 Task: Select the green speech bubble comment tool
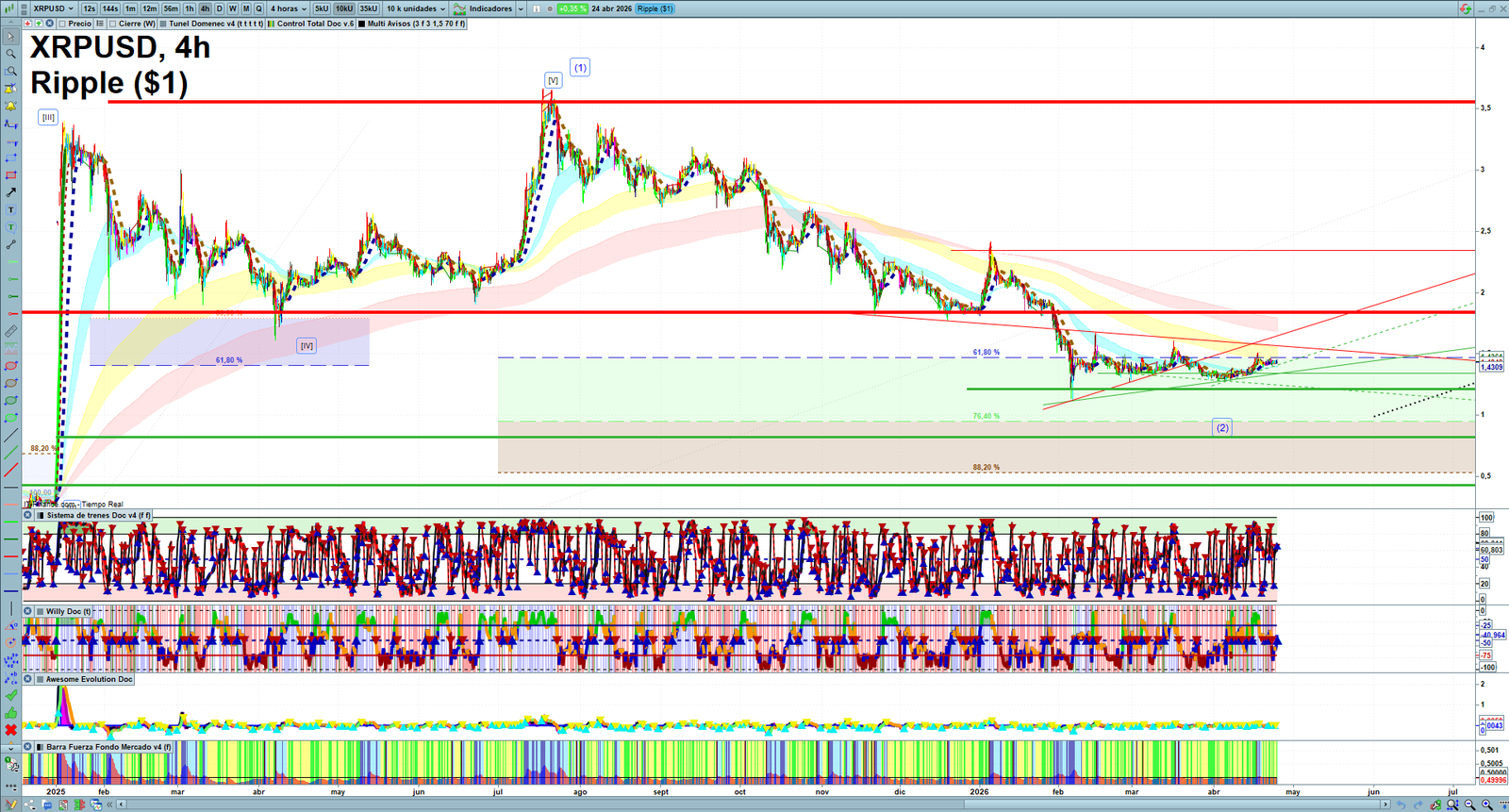(11, 227)
